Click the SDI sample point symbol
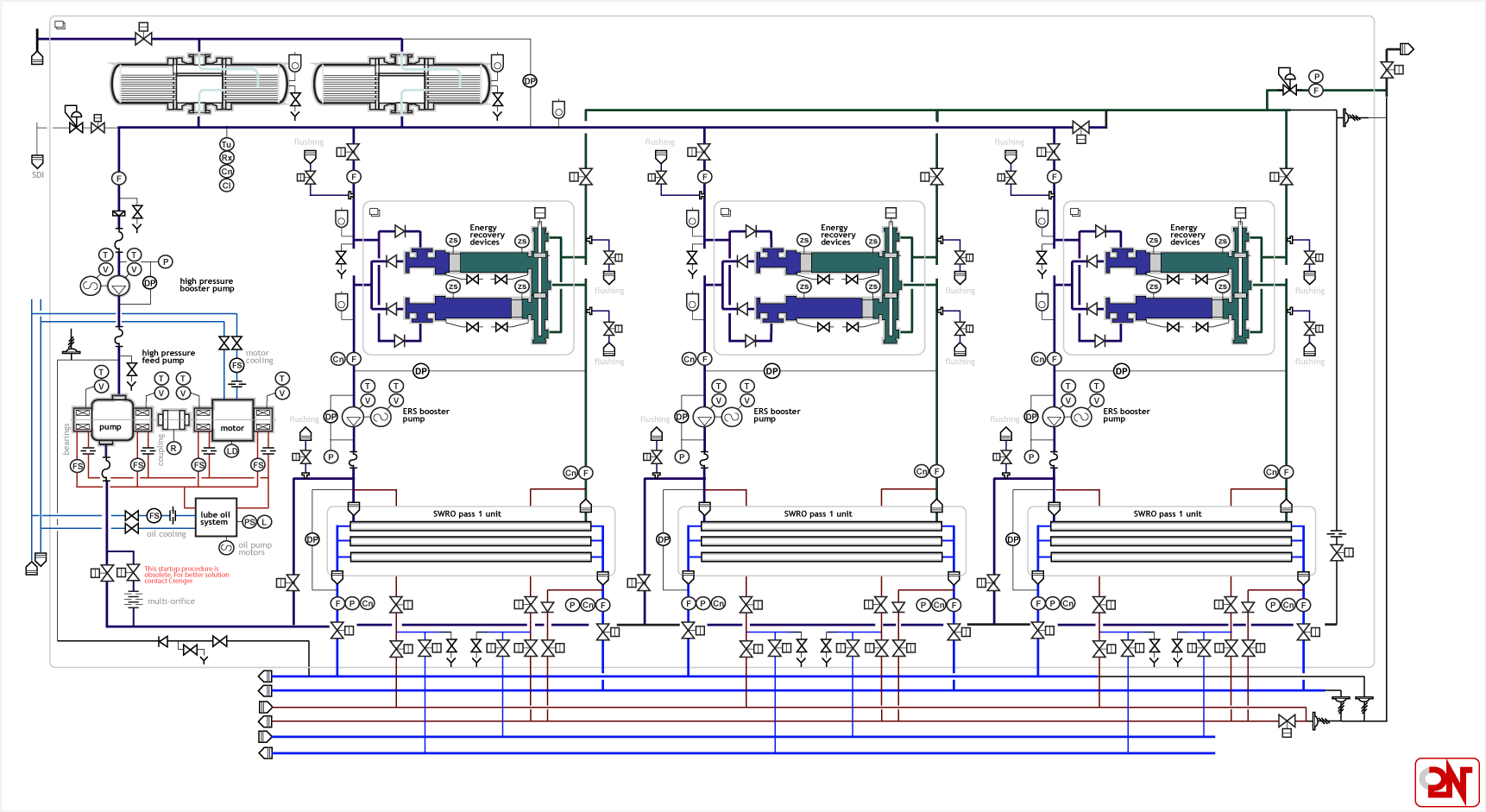Viewport: 1486px width, 812px height. 37,161
